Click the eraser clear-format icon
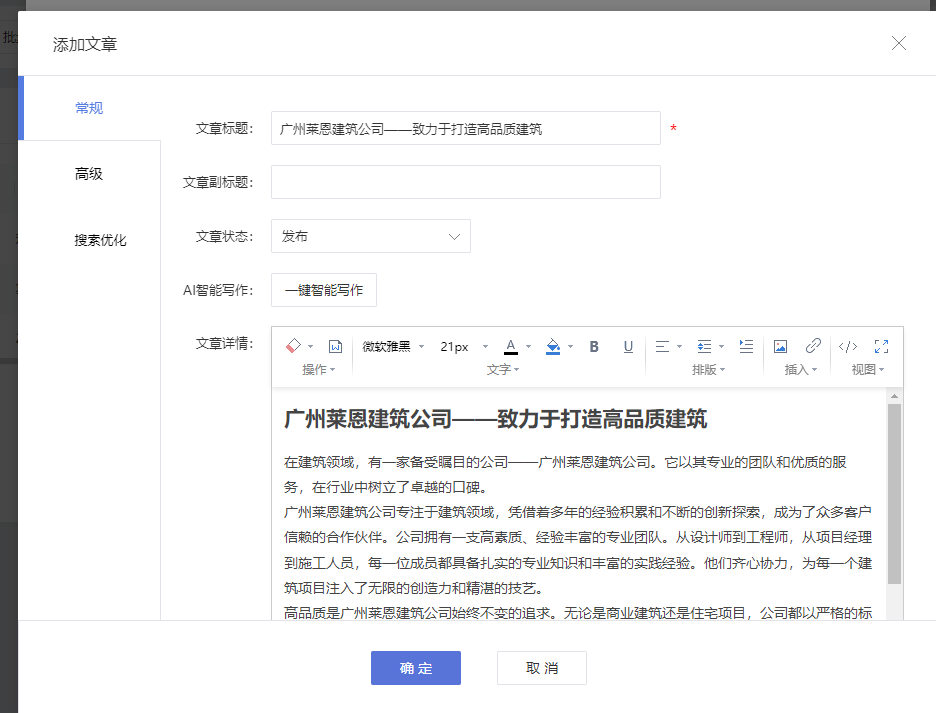 [294, 346]
